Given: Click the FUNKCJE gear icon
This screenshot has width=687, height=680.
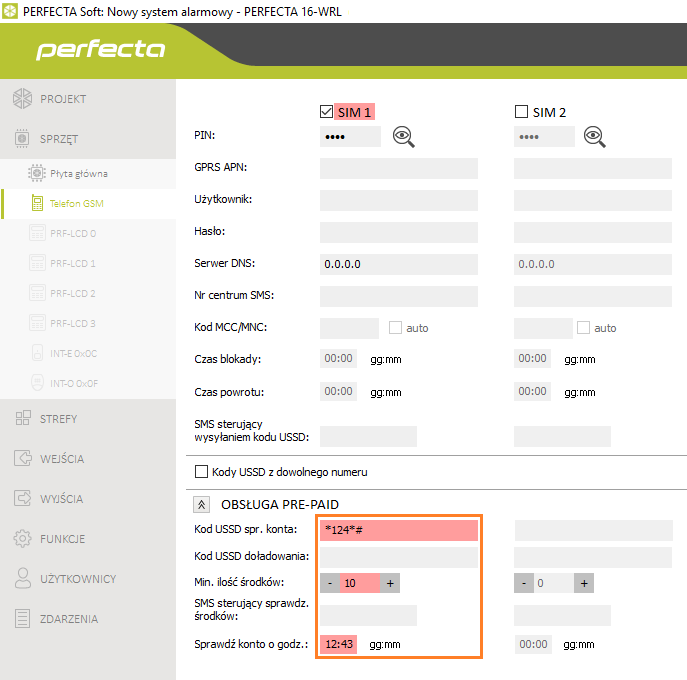Looking at the screenshot, I should click(x=22, y=538).
